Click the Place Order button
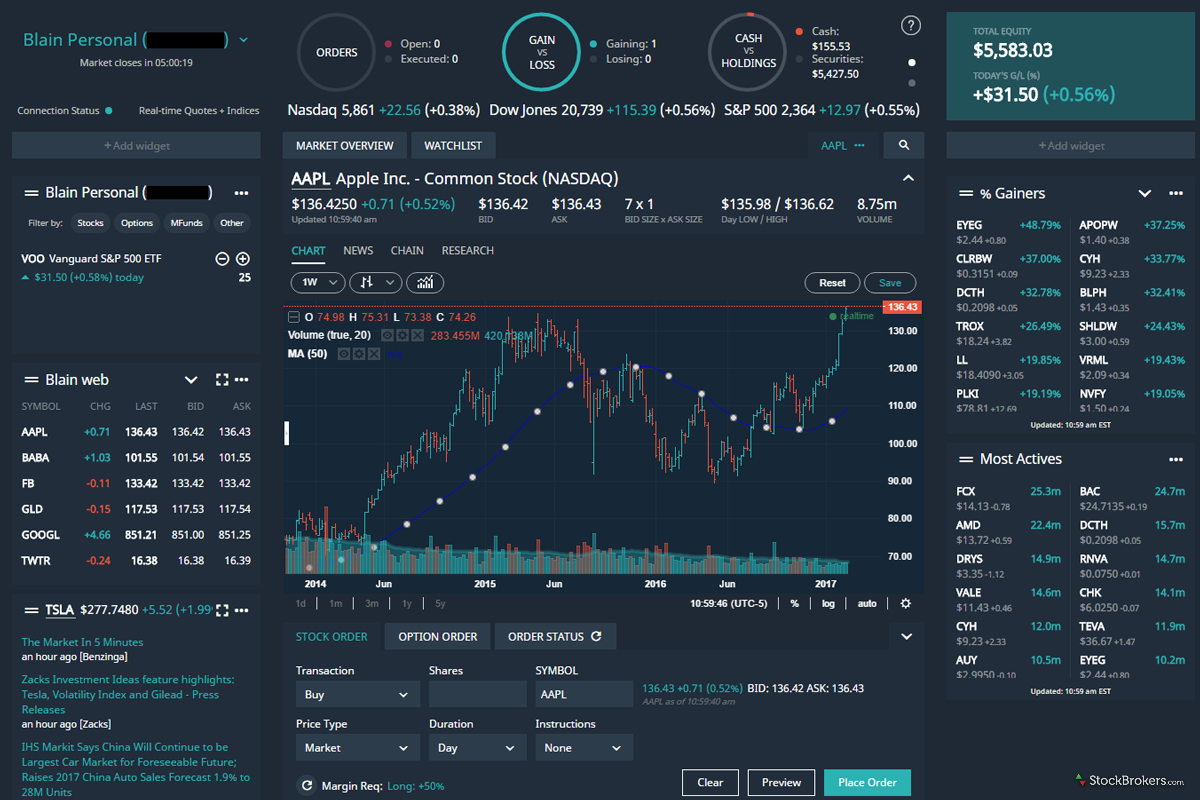The width and height of the screenshot is (1200, 800). pyautogui.click(x=867, y=782)
